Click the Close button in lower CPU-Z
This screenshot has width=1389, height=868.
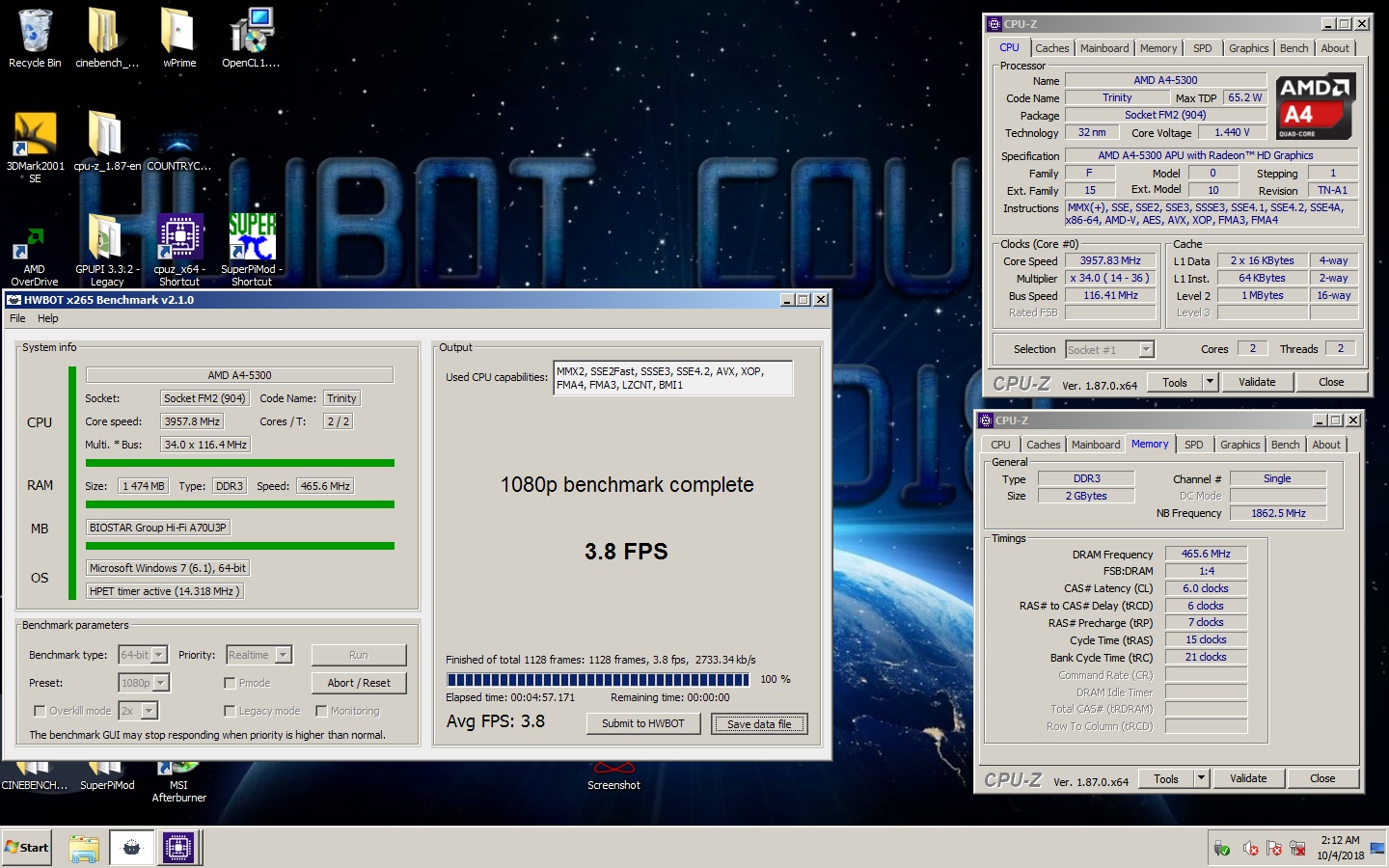point(1322,778)
